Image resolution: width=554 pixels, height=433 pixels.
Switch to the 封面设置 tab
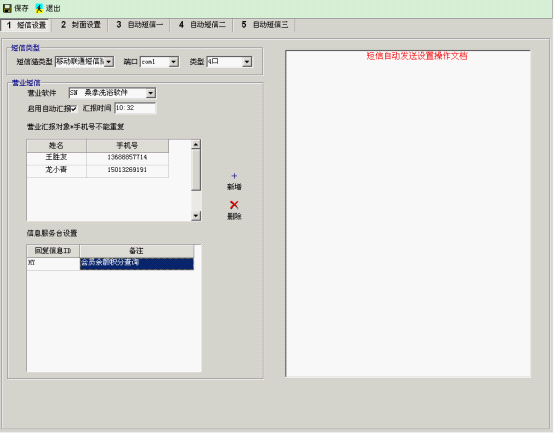click(81, 25)
